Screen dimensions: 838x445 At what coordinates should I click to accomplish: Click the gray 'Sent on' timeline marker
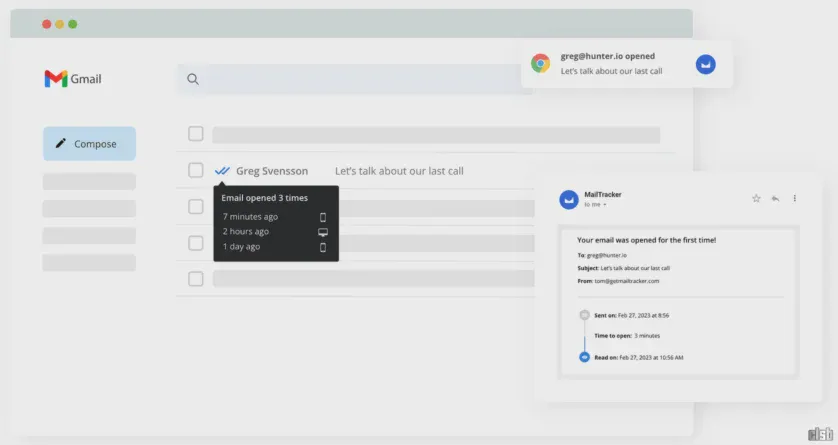[585, 315]
